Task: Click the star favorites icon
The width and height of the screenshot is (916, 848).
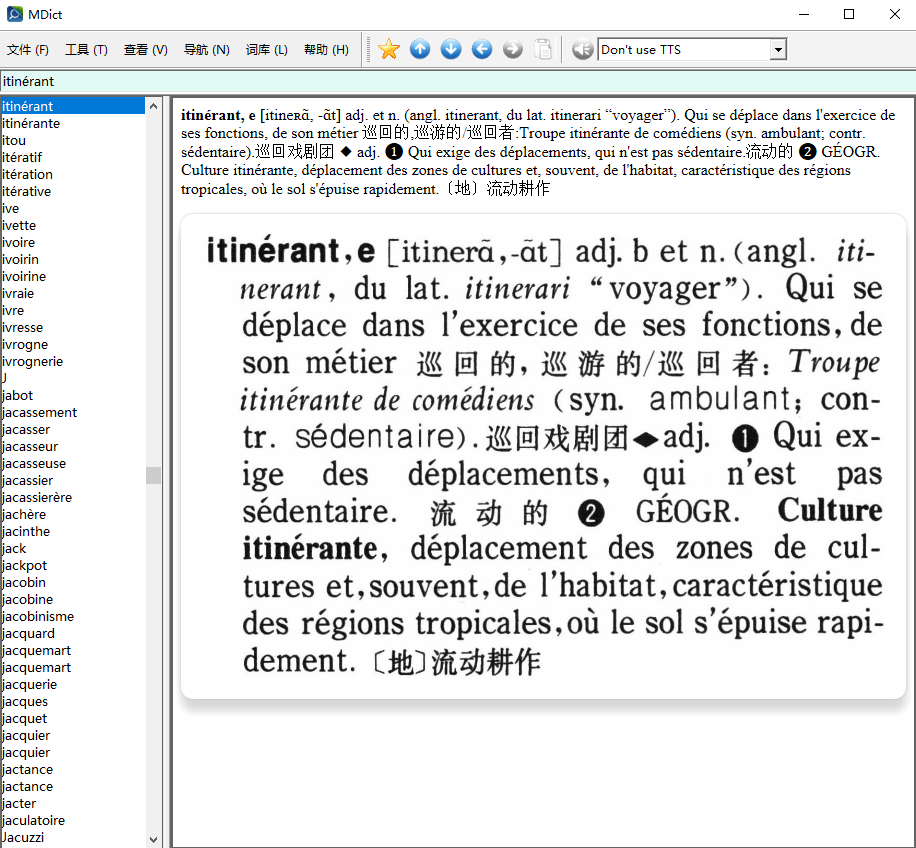Action: (x=389, y=49)
